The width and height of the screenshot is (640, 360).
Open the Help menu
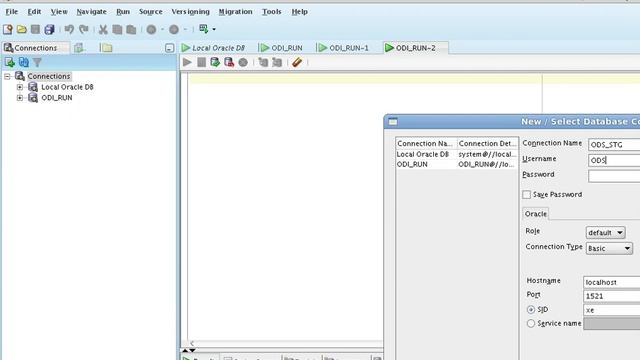pos(299,11)
